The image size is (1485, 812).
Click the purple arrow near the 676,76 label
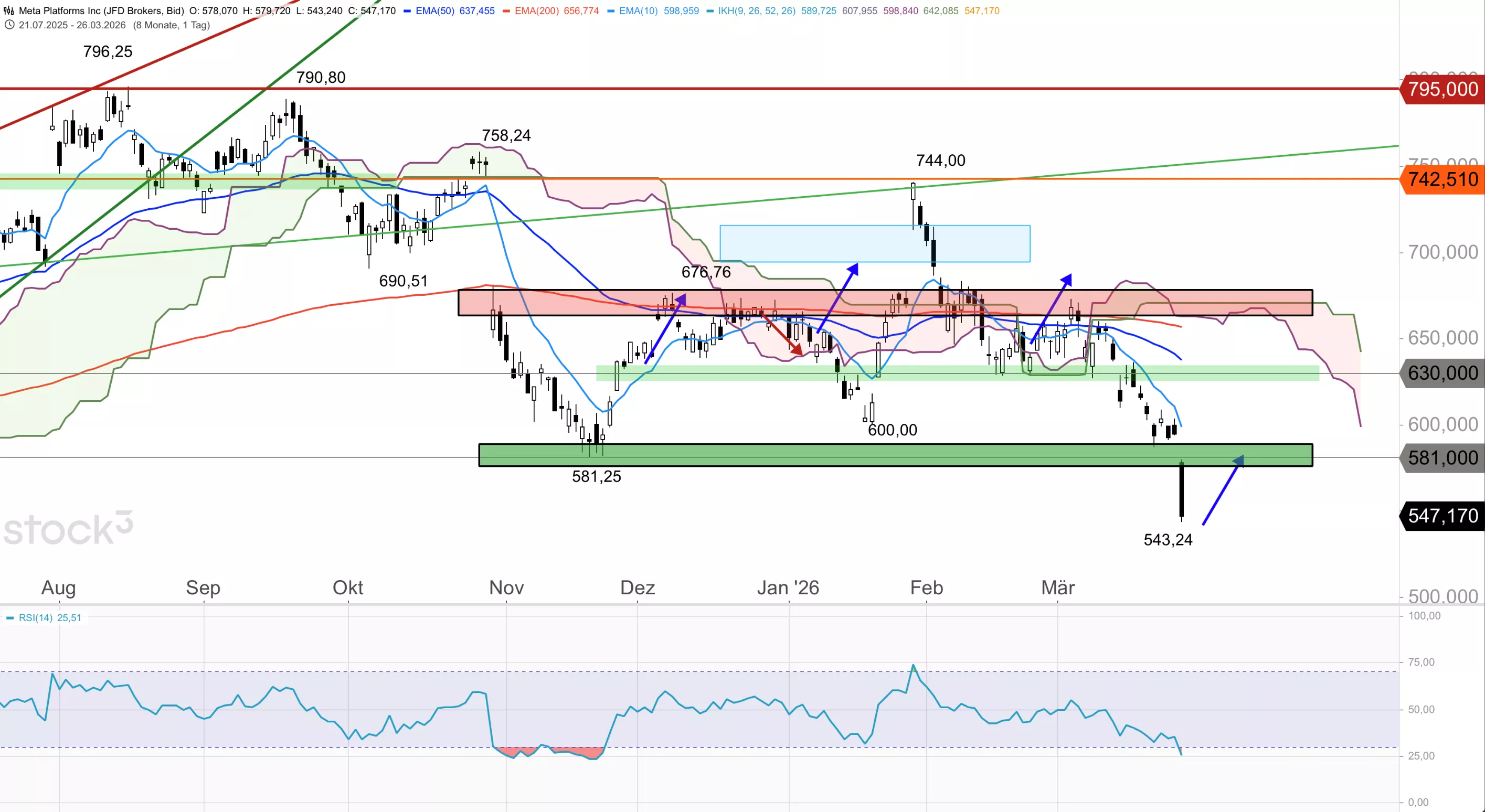665,328
